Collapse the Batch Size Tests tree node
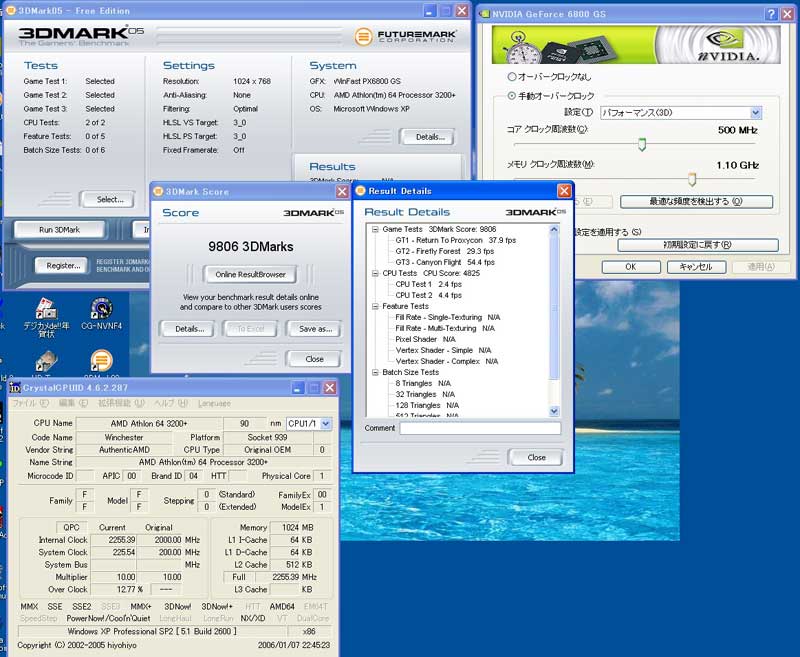 point(375,372)
